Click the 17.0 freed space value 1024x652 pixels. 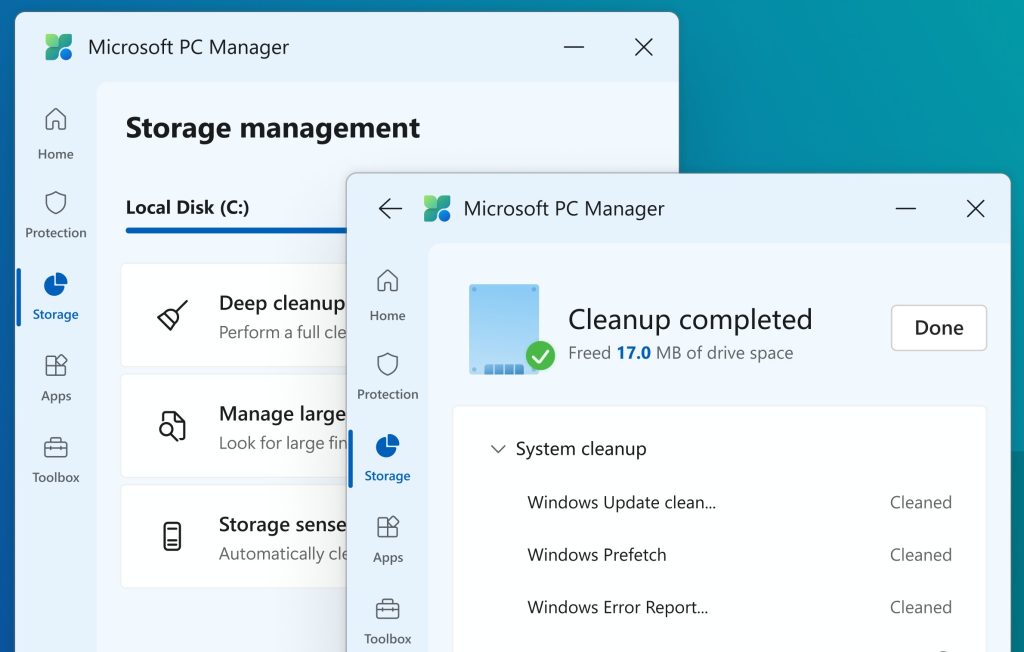point(633,353)
